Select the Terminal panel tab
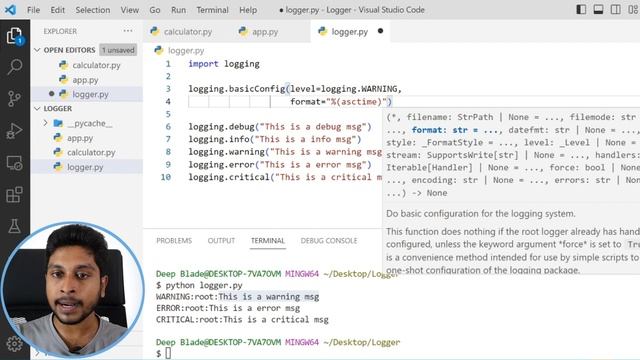The width and height of the screenshot is (640, 360). 268,241
